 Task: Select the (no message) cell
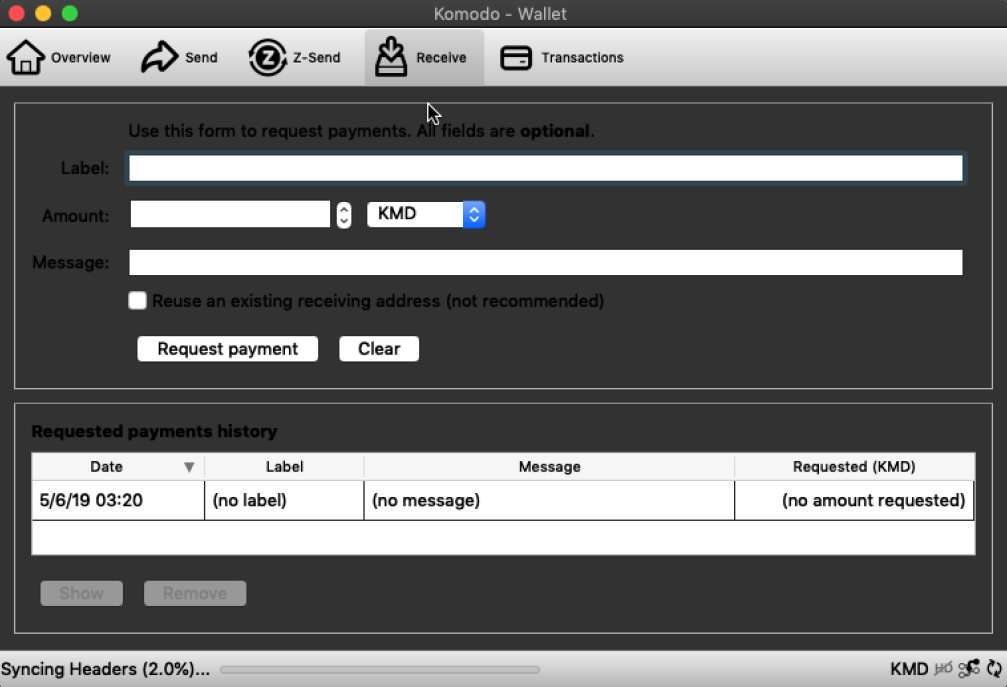(549, 500)
